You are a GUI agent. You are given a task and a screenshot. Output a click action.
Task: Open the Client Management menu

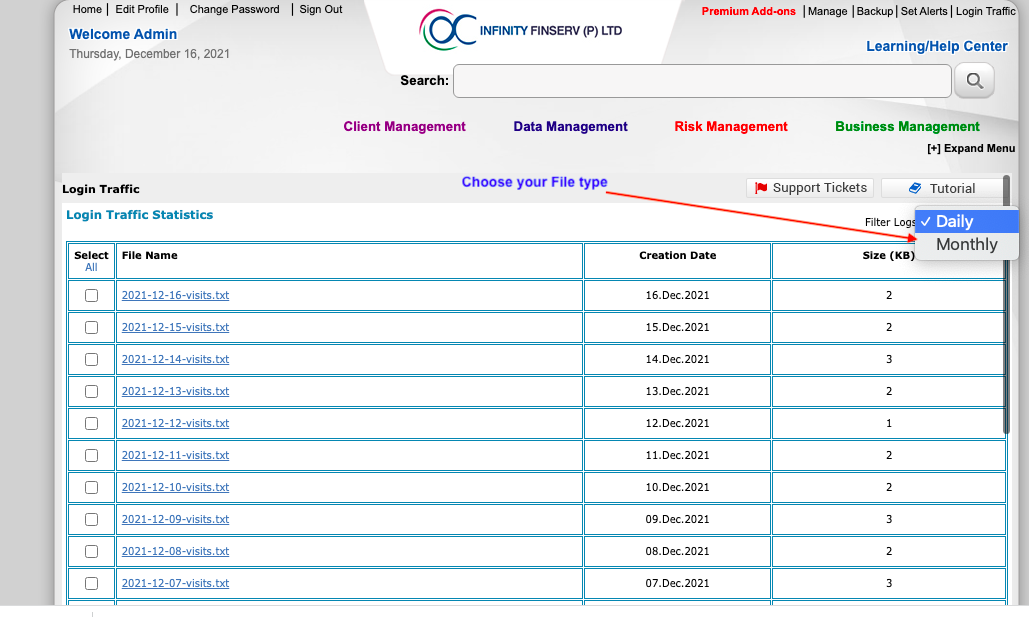404,127
